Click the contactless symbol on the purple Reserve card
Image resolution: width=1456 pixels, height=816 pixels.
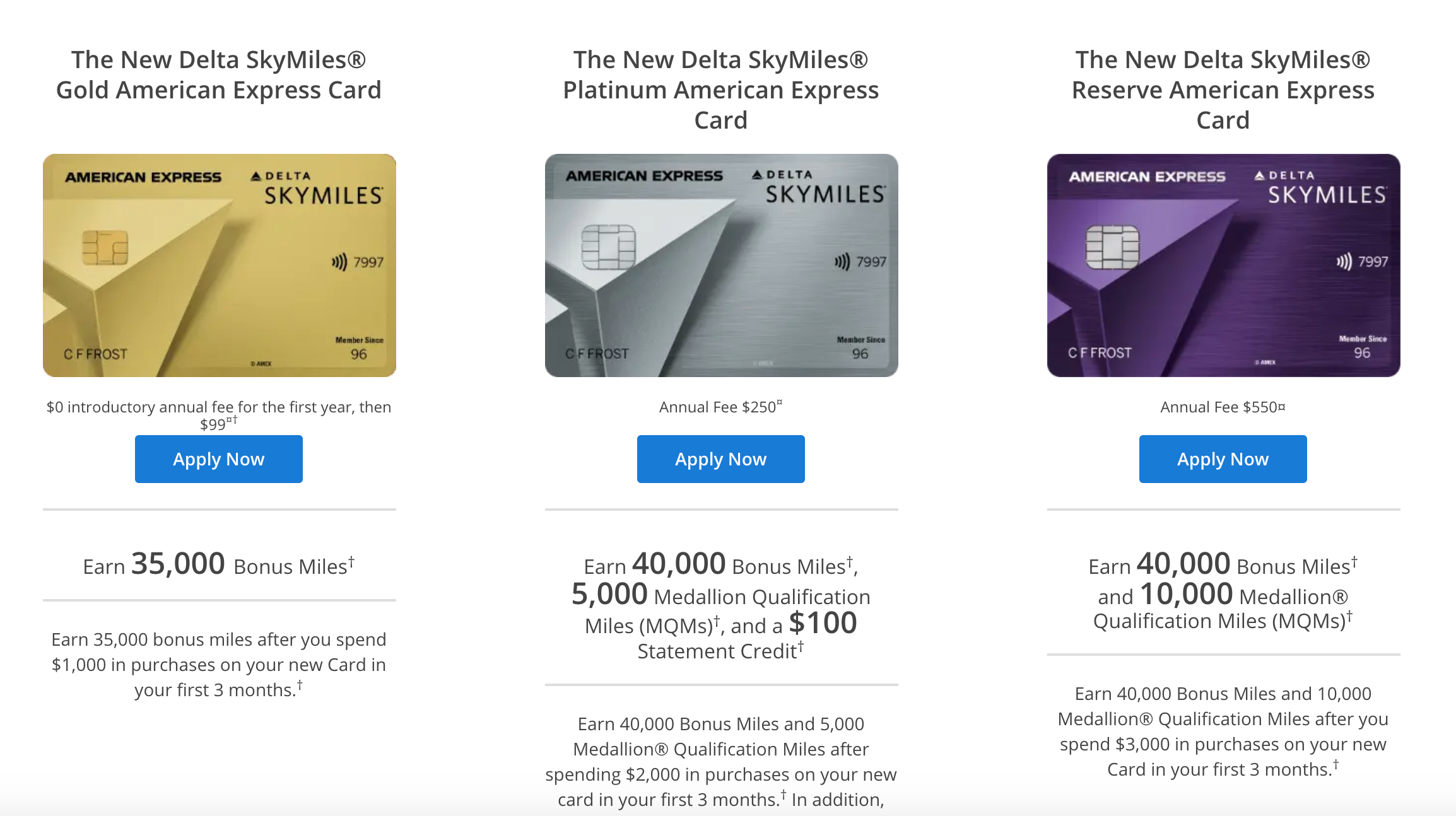[1344, 261]
